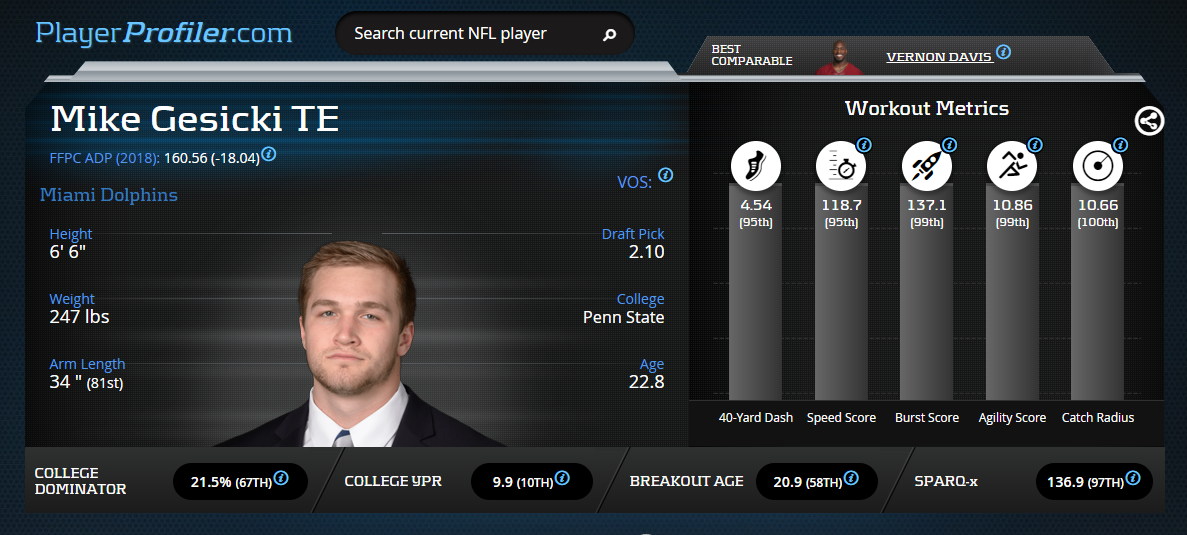Click info icon next to Vernon Davis
Viewport: 1187px width, 535px height.
click(1003, 51)
